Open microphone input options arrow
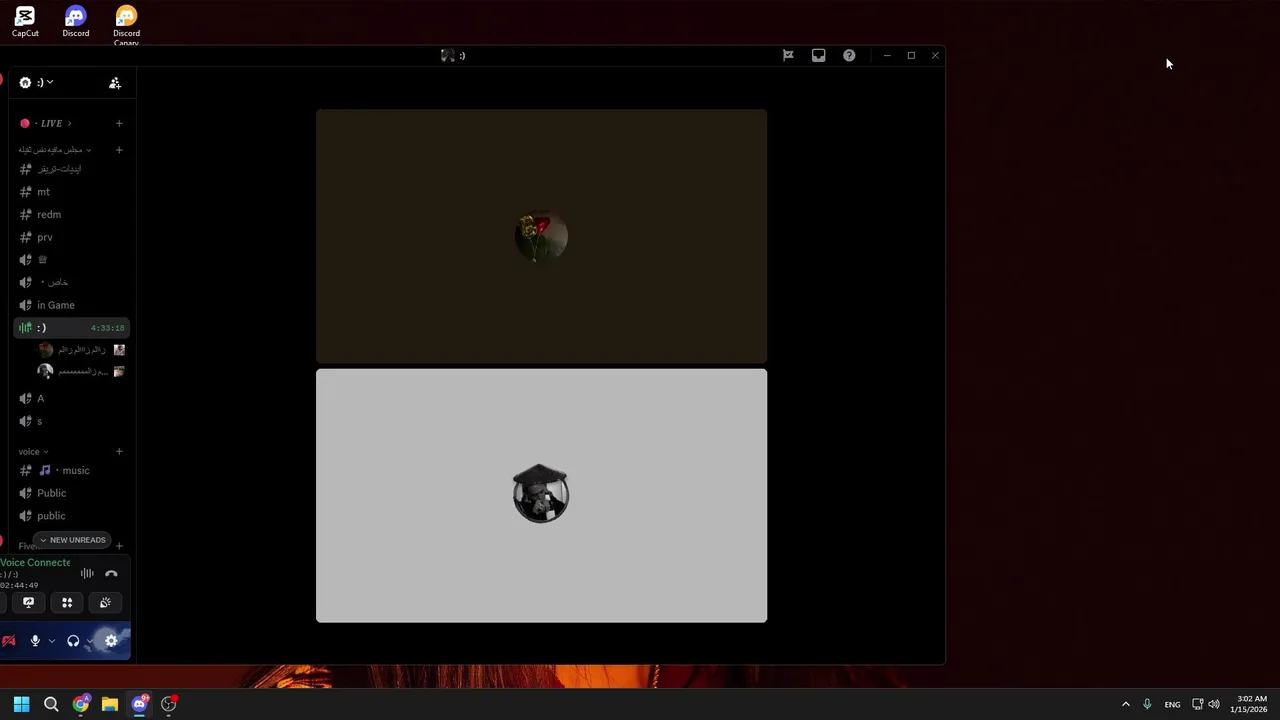 [51, 641]
